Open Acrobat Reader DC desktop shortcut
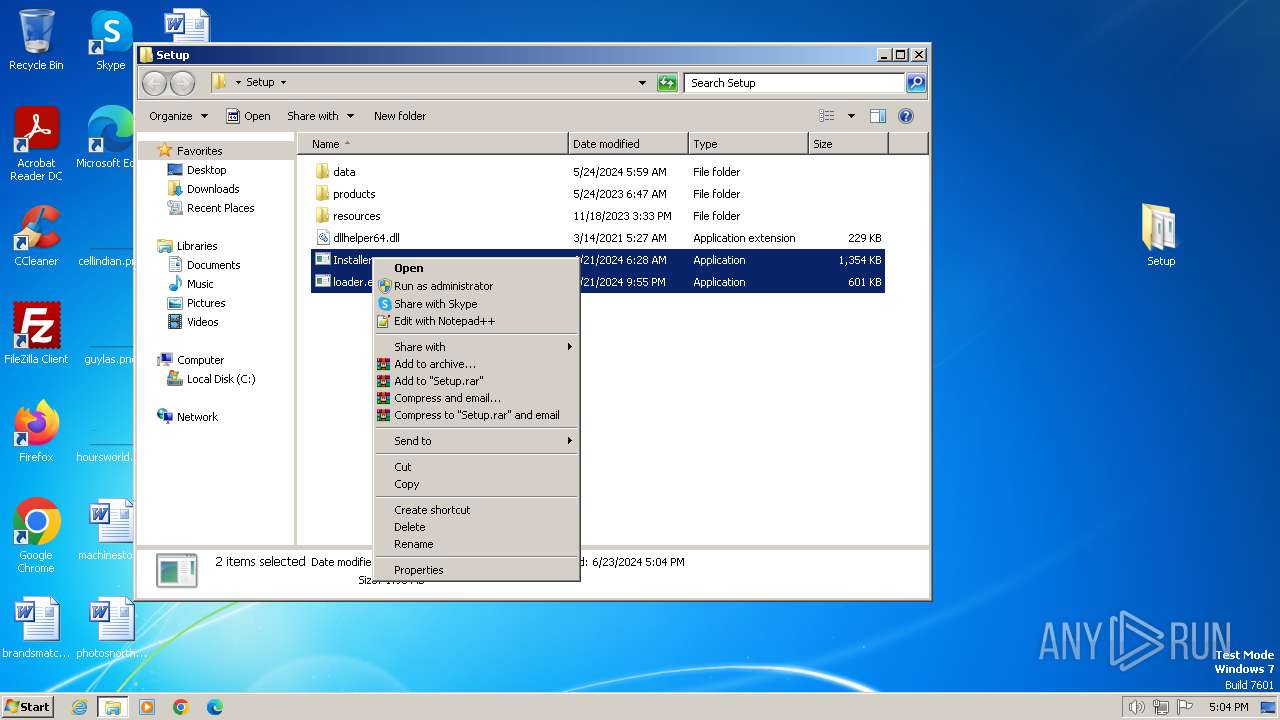Image resolution: width=1280 pixels, height=720 pixels. tap(36, 144)
